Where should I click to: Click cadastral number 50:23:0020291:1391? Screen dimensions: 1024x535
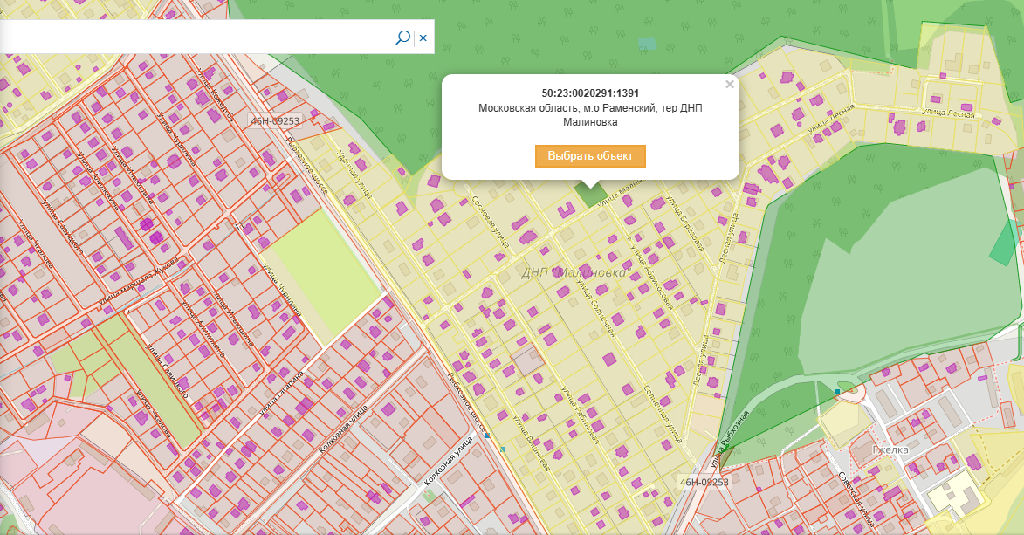click(589, 94)
